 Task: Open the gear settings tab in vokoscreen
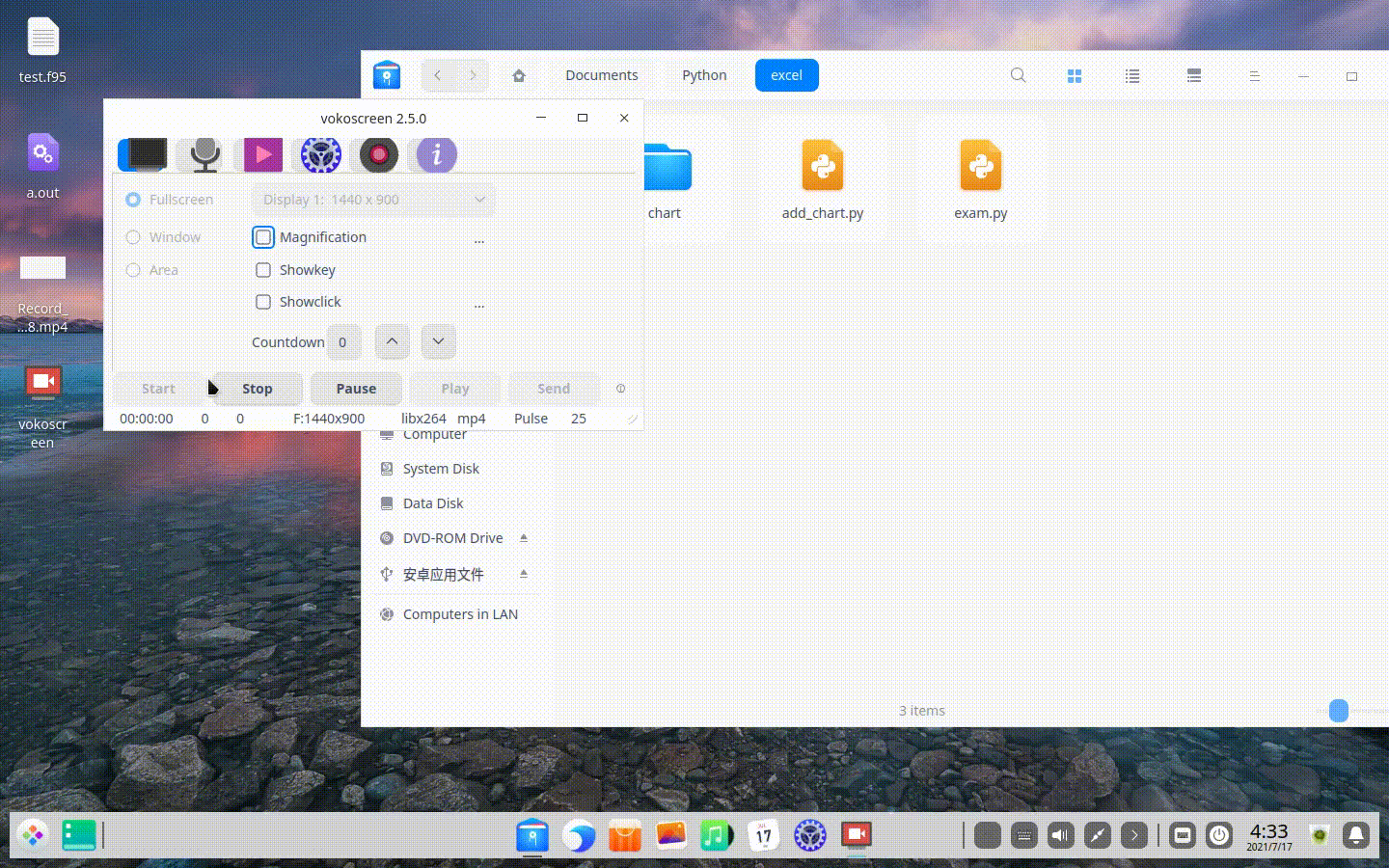coord(321,154)
